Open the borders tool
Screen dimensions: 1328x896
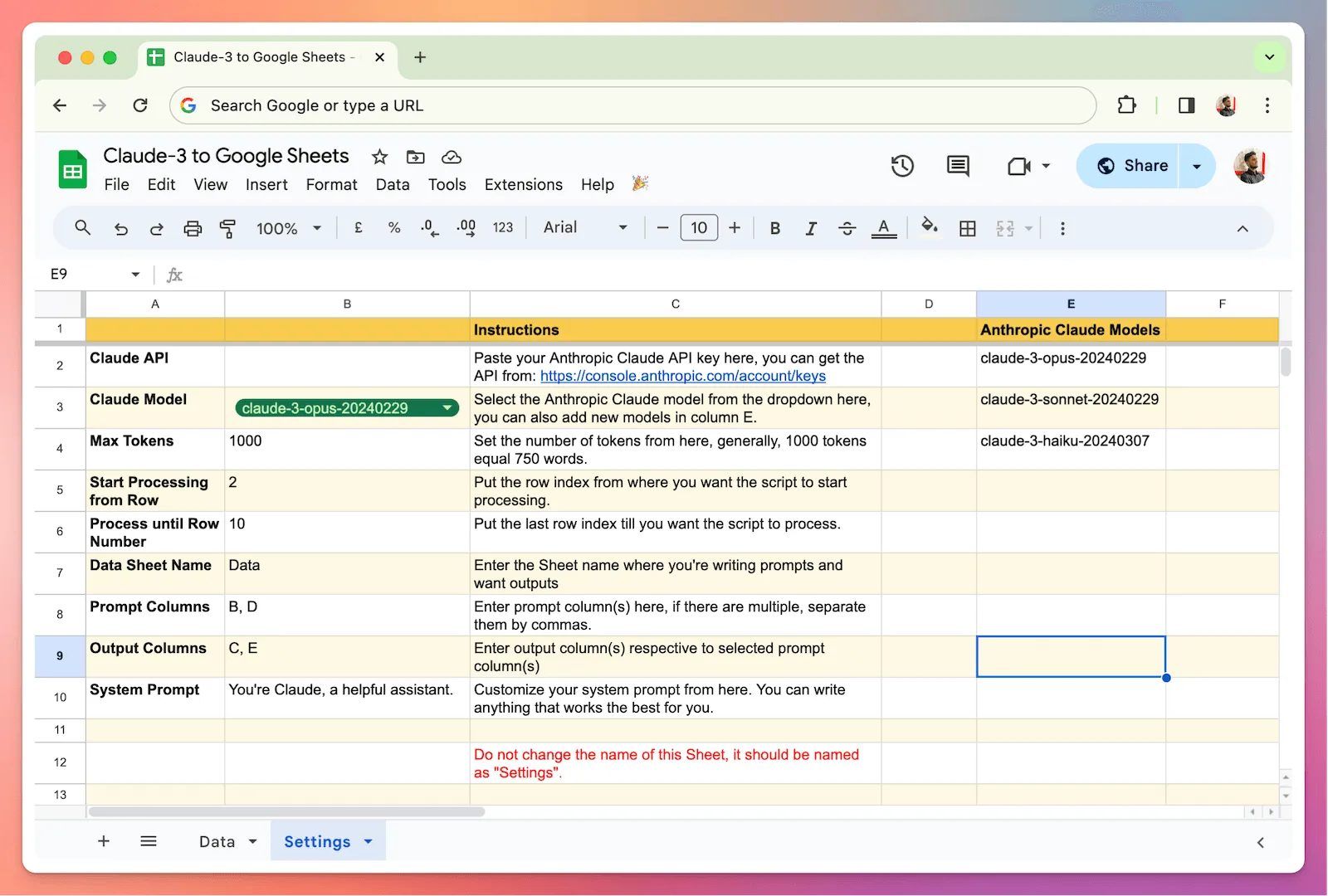click(967, 228)
